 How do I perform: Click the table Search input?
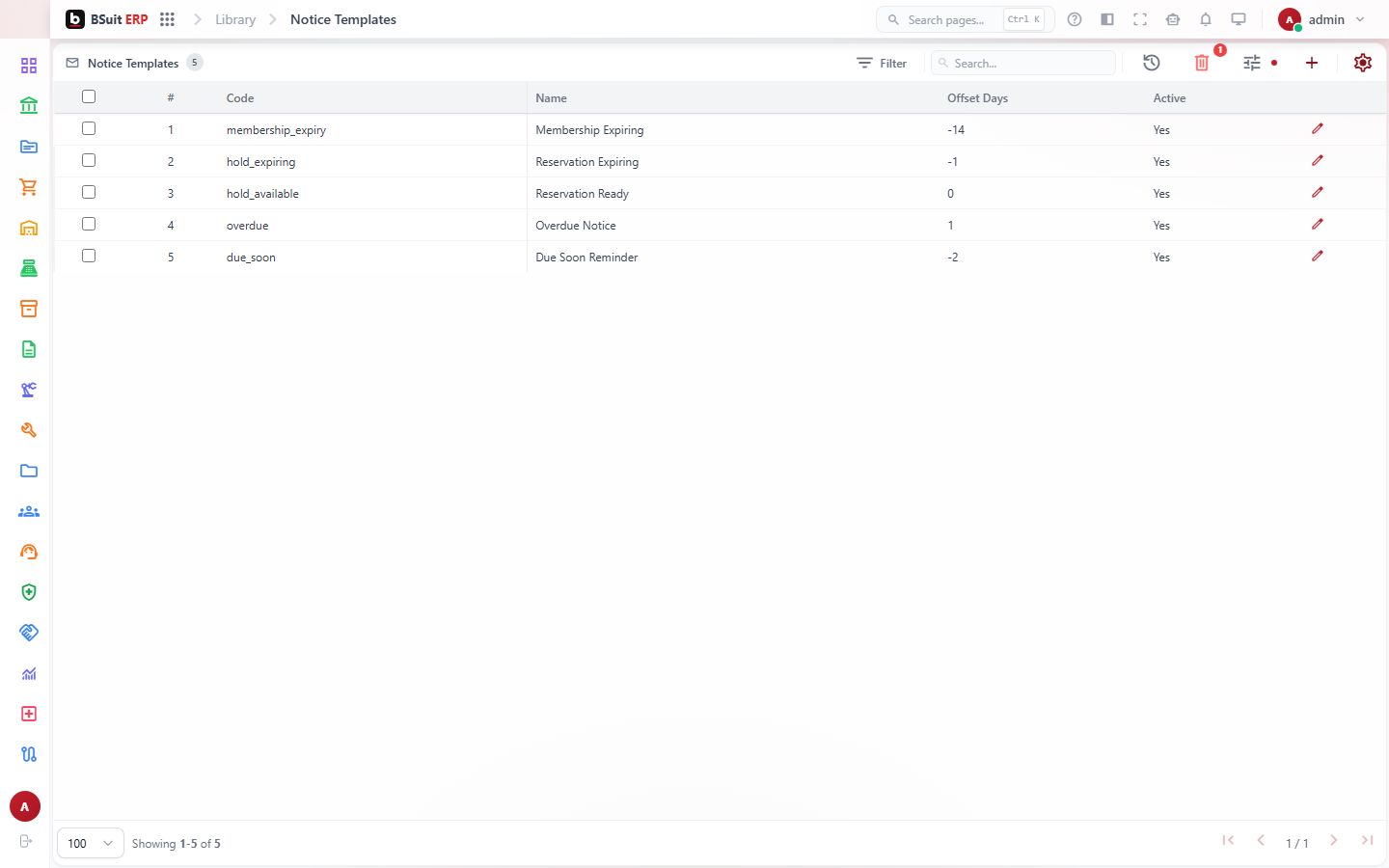[x=1023, y=63]
